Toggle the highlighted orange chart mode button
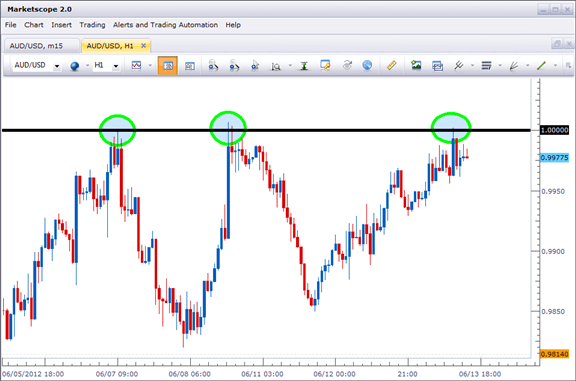This screenshot has width=576, height=381. (168, 66)
